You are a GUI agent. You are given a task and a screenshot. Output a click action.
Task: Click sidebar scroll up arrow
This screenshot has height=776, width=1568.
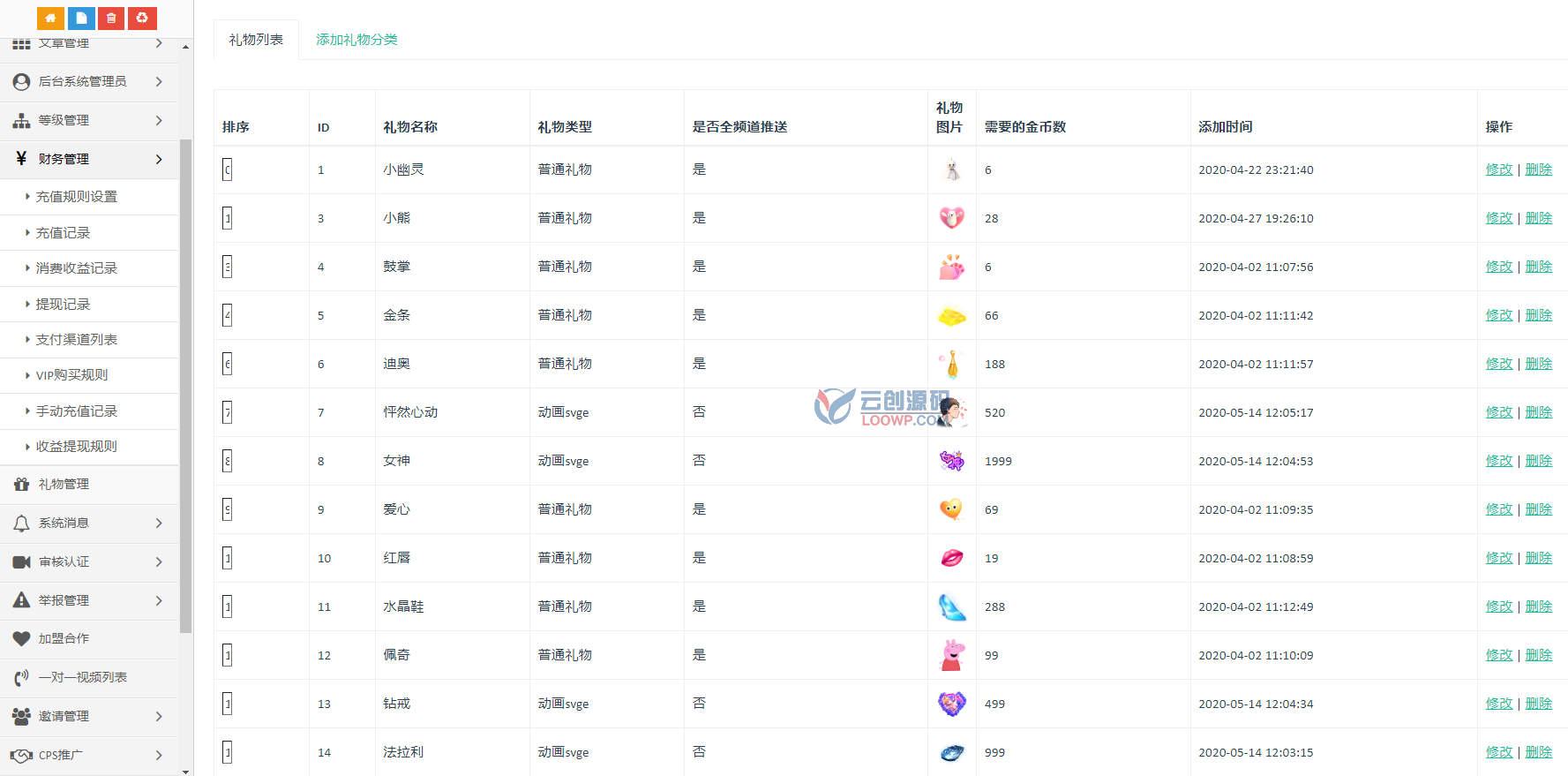(x=185, y=47)
